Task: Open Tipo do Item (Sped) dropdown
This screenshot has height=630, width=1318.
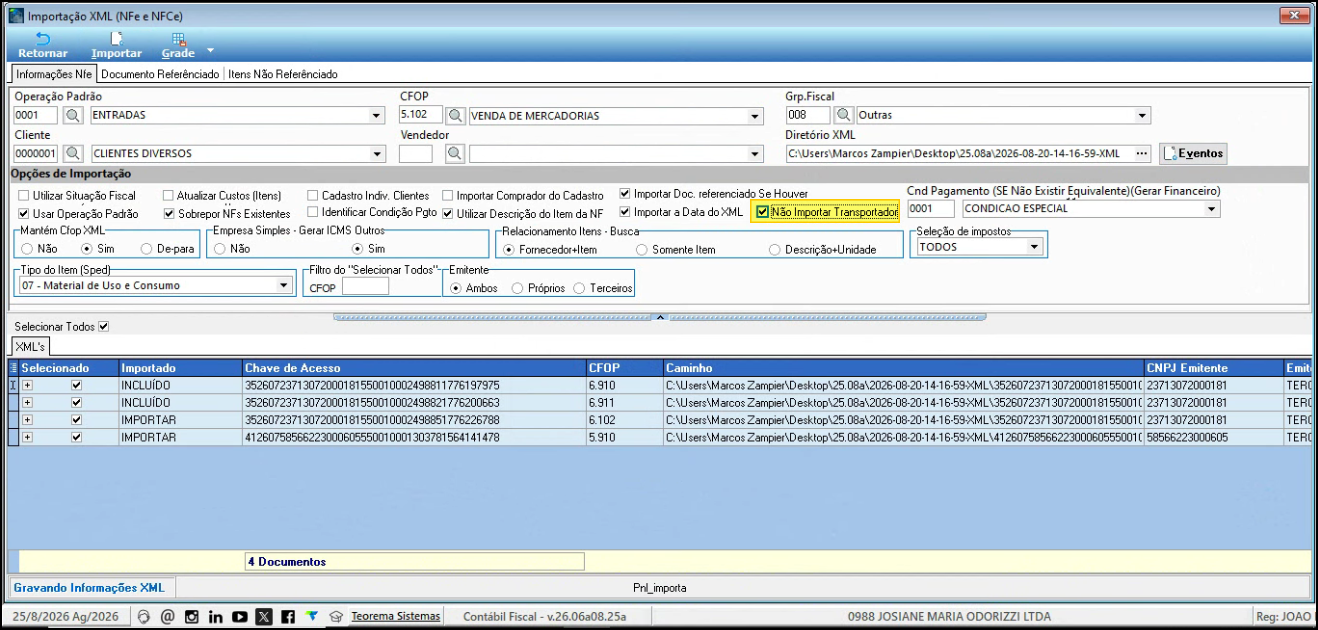Action: 283,285
